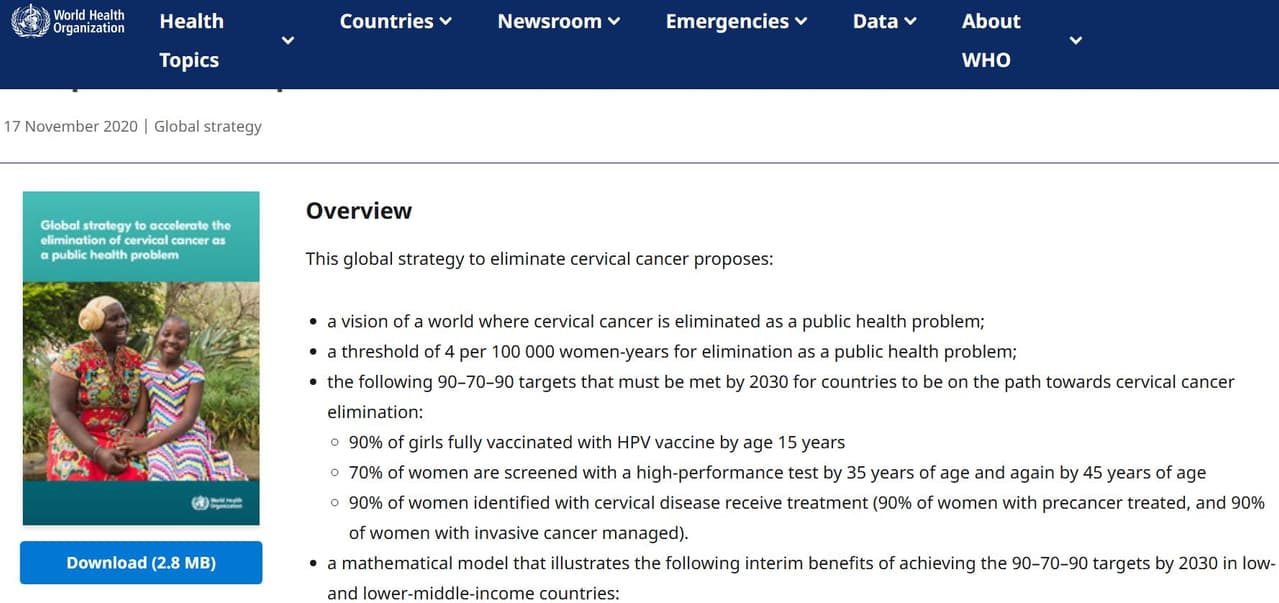Click the World Health Organization logo
1279x603 pixels.
point(68,21)
